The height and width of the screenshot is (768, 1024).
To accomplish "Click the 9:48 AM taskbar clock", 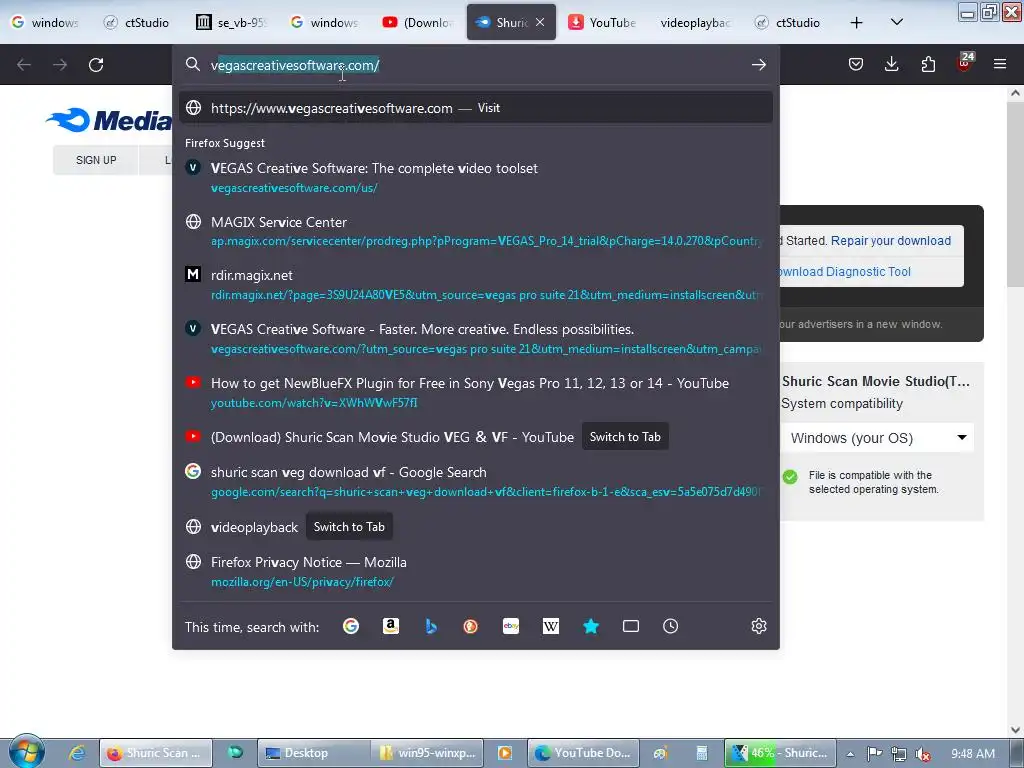I will (972, 754).
